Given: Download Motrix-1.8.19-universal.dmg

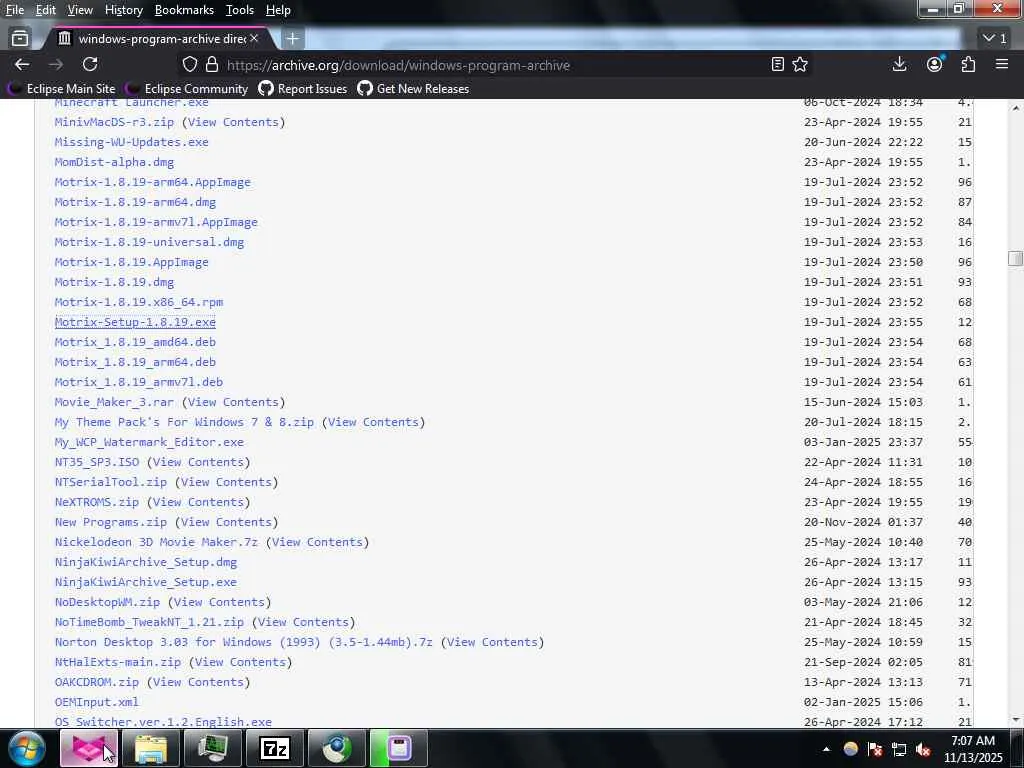Looking at the screenshot, I should point(149,242).
